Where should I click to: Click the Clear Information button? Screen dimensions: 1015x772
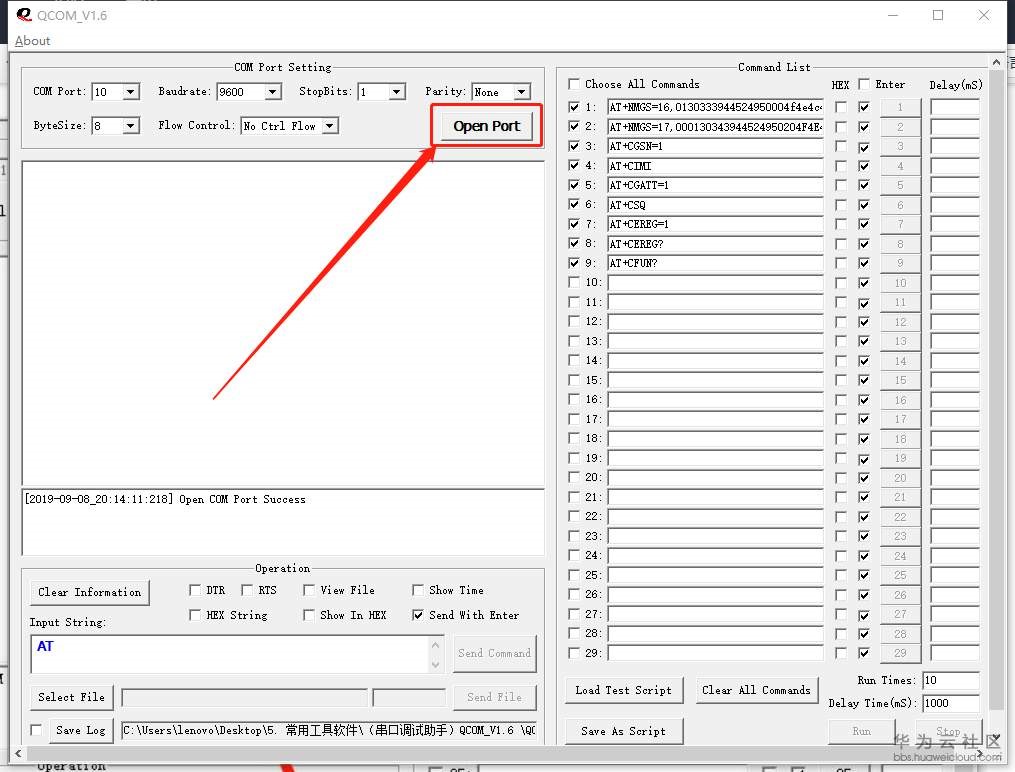(89, 592)
